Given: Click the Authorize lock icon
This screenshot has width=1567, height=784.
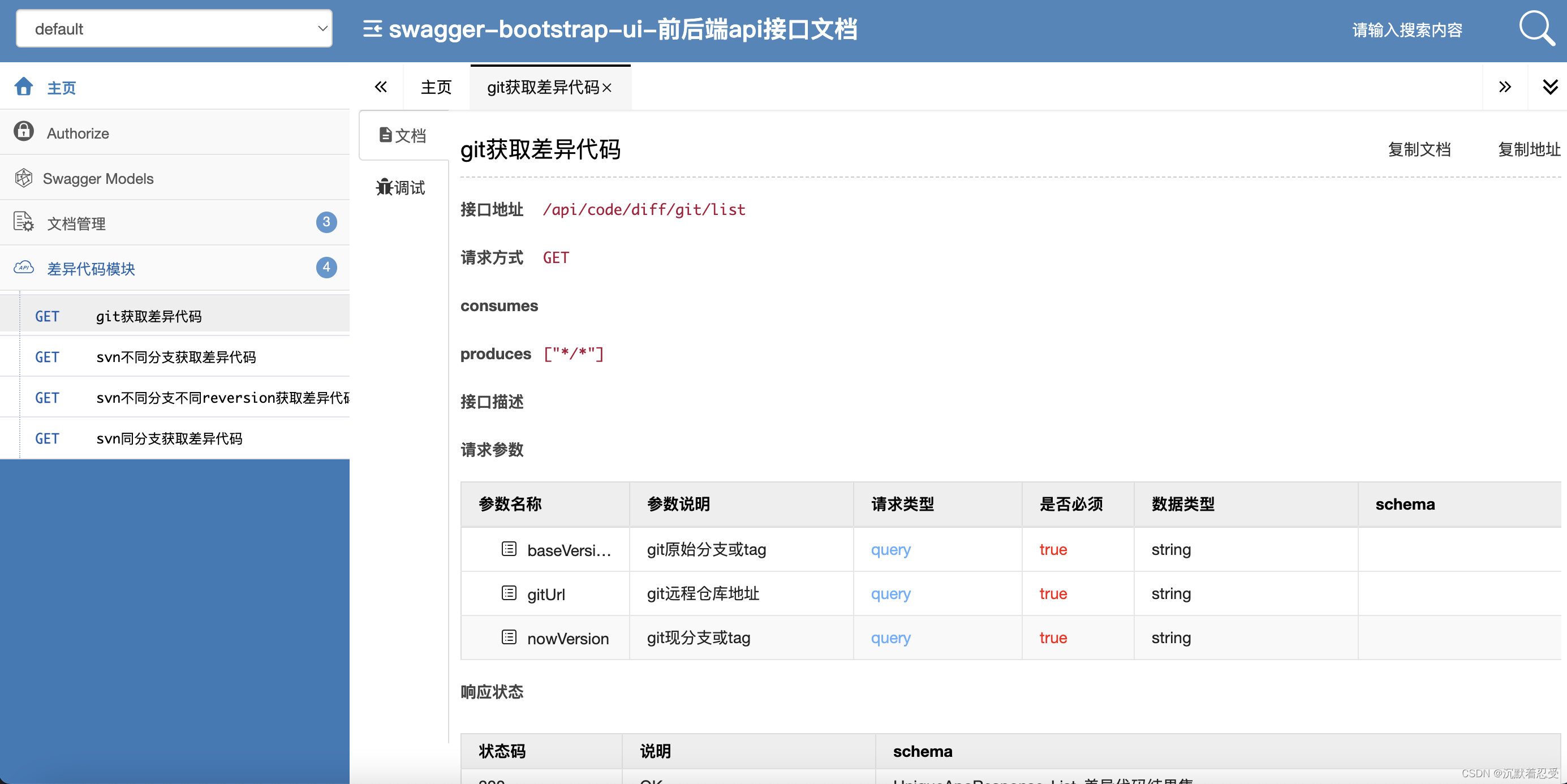Looking at the screenshot, I should tap(24, 131).
